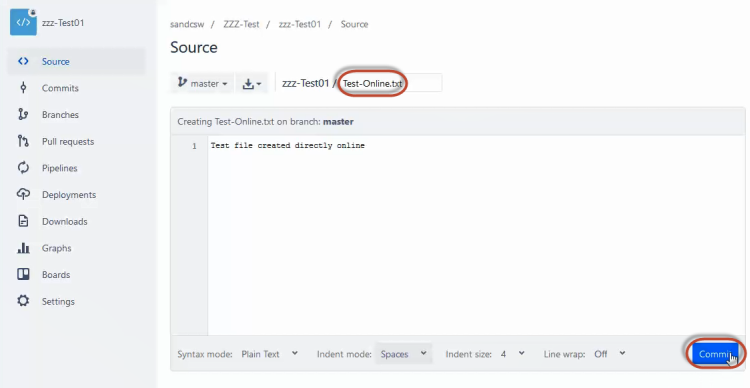
Task: Click in the code editor text line
Action: pos(287,145)
